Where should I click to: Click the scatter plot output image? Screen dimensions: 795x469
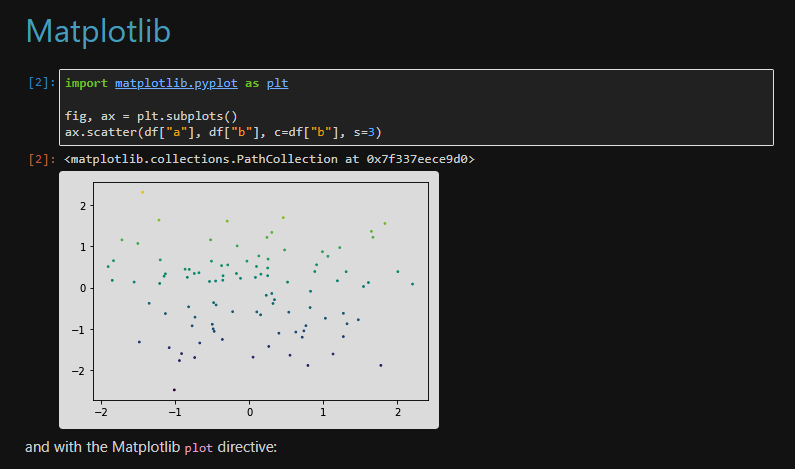point(249,300)
